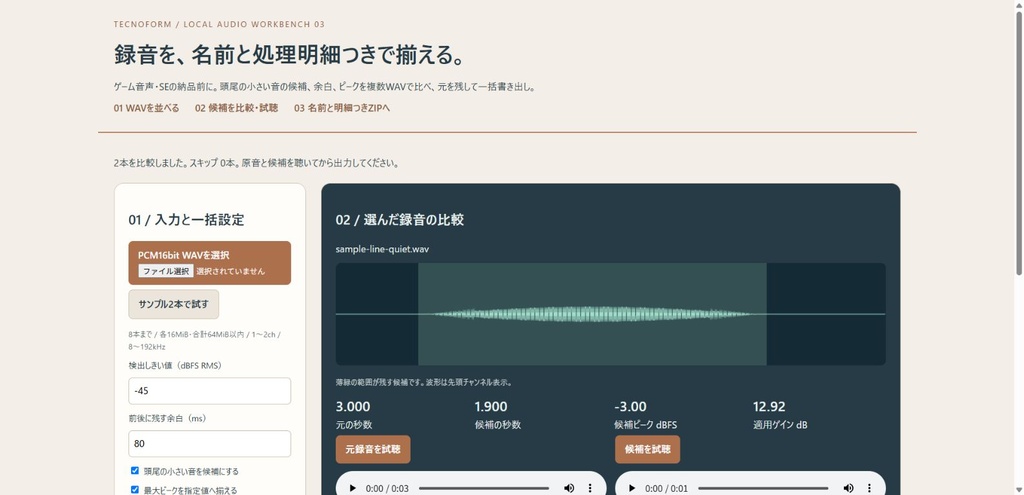The width and height of the screenshot is (1024, 495).
Task: Click the sample-line-quiet.wav file name
Action: [x=382, y=249]
